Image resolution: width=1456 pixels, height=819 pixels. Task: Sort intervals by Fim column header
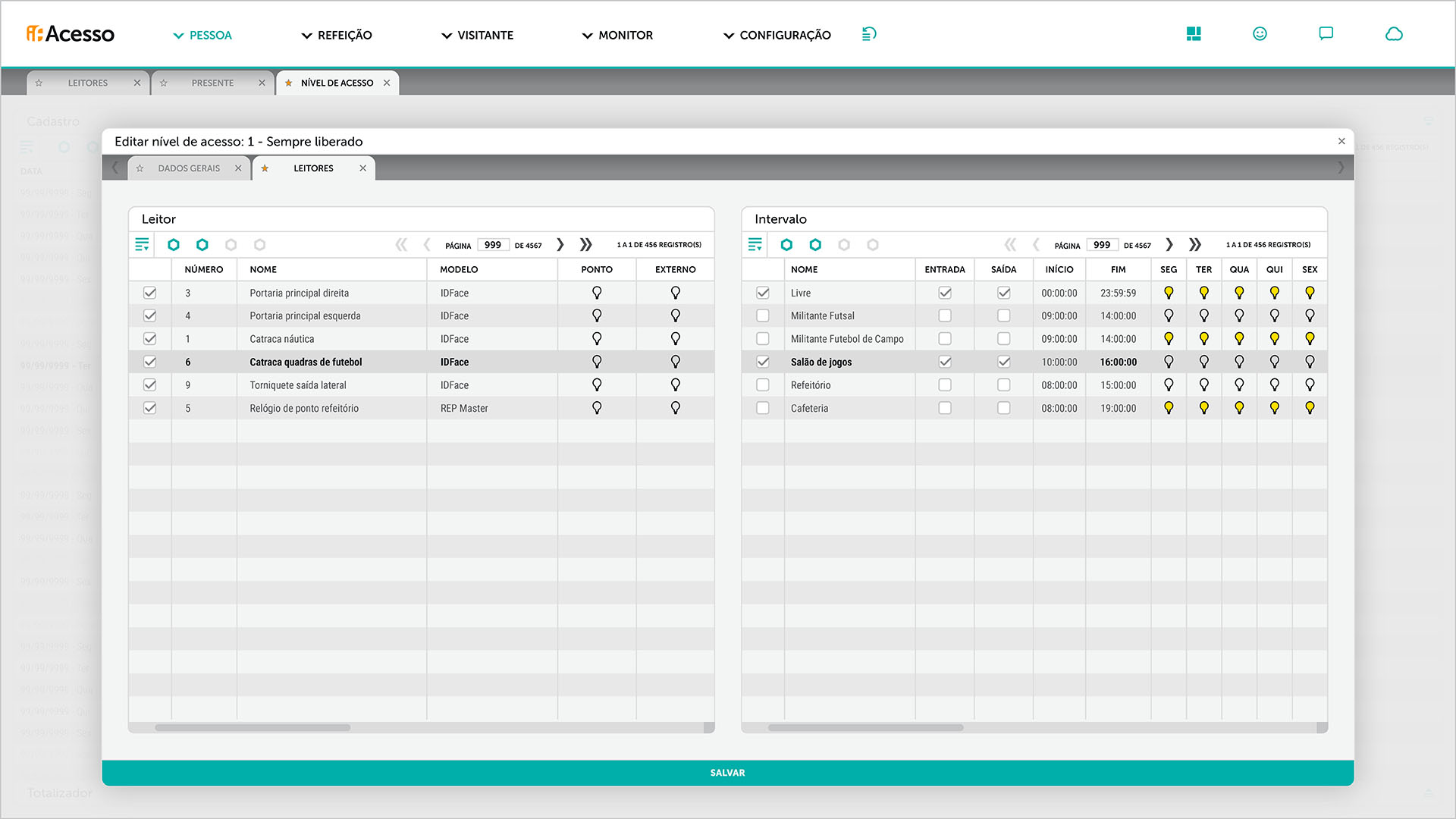coord(1119,270)
